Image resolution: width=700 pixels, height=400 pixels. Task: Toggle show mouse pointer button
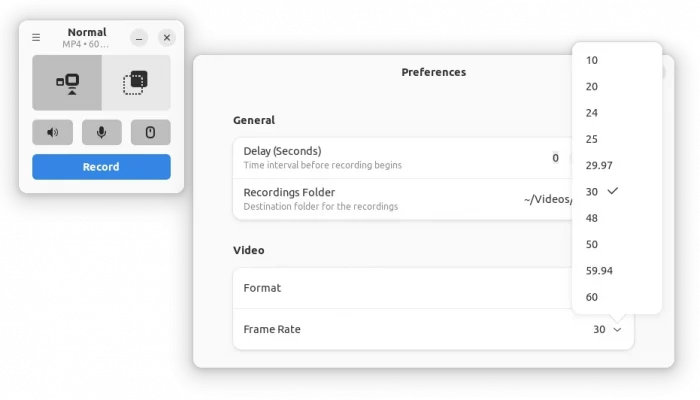150,132
